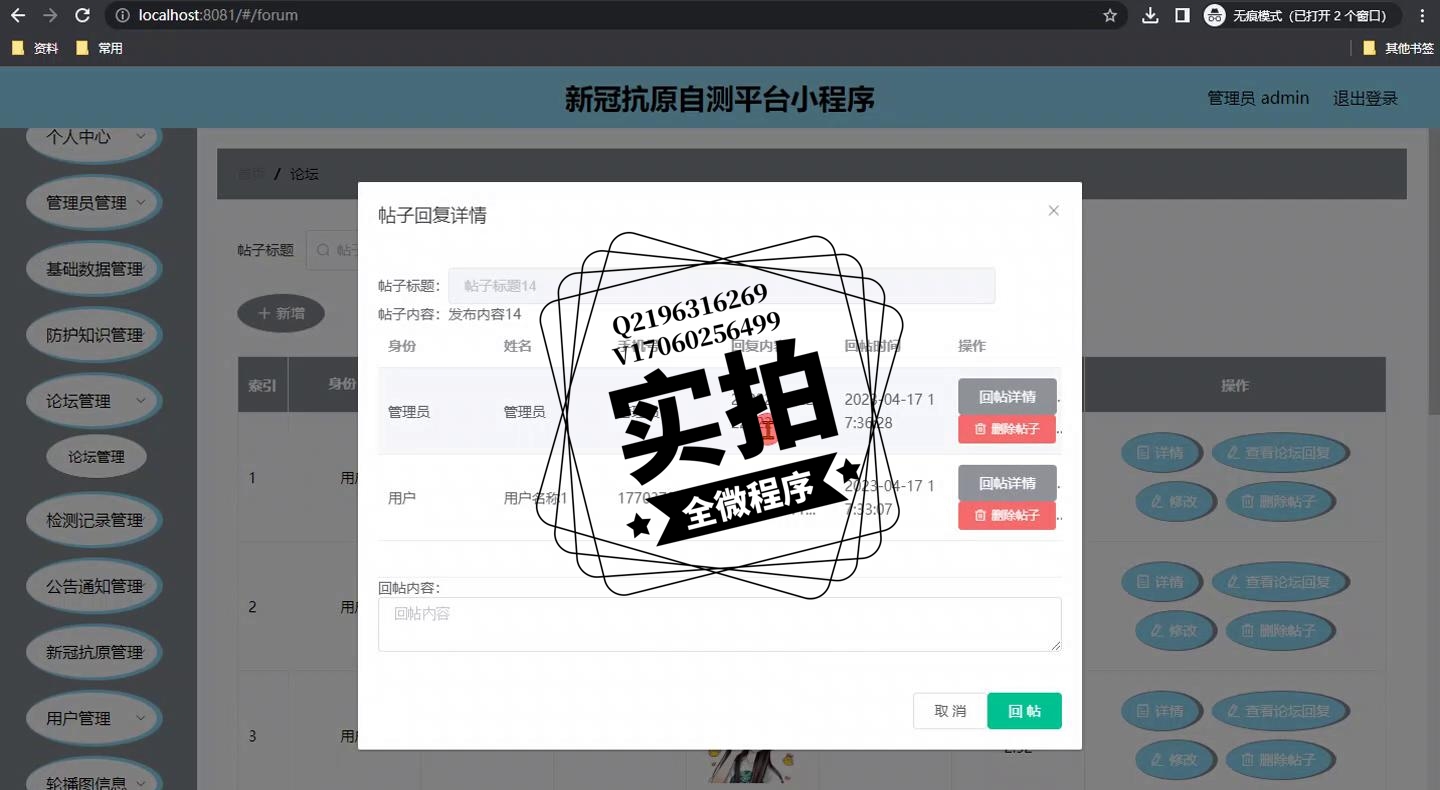
Task: Click 删除帖子 button in row 3
Action: [1280, 759]
